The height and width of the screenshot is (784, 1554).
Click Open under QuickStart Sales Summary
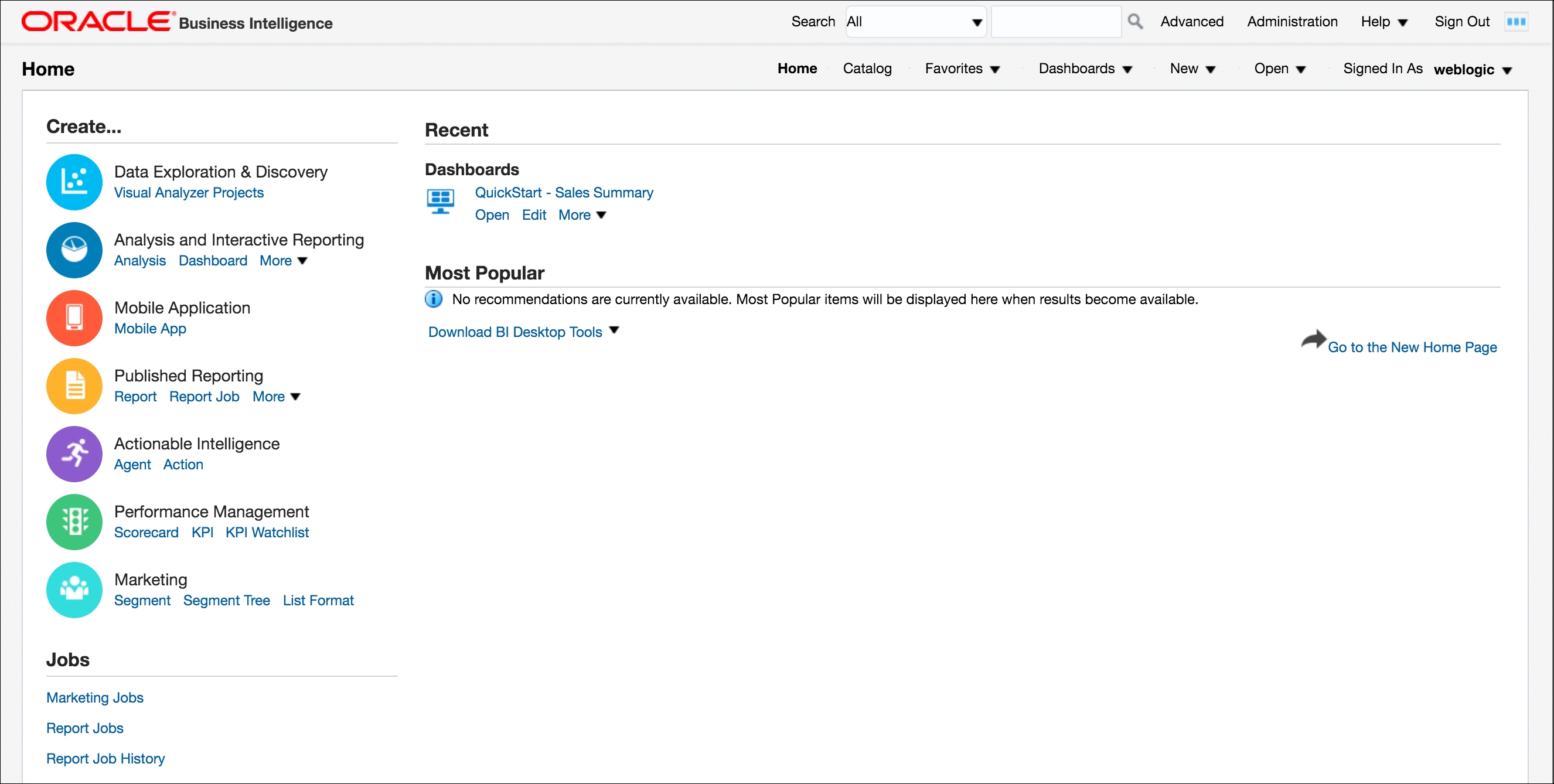tap(492, 214)
